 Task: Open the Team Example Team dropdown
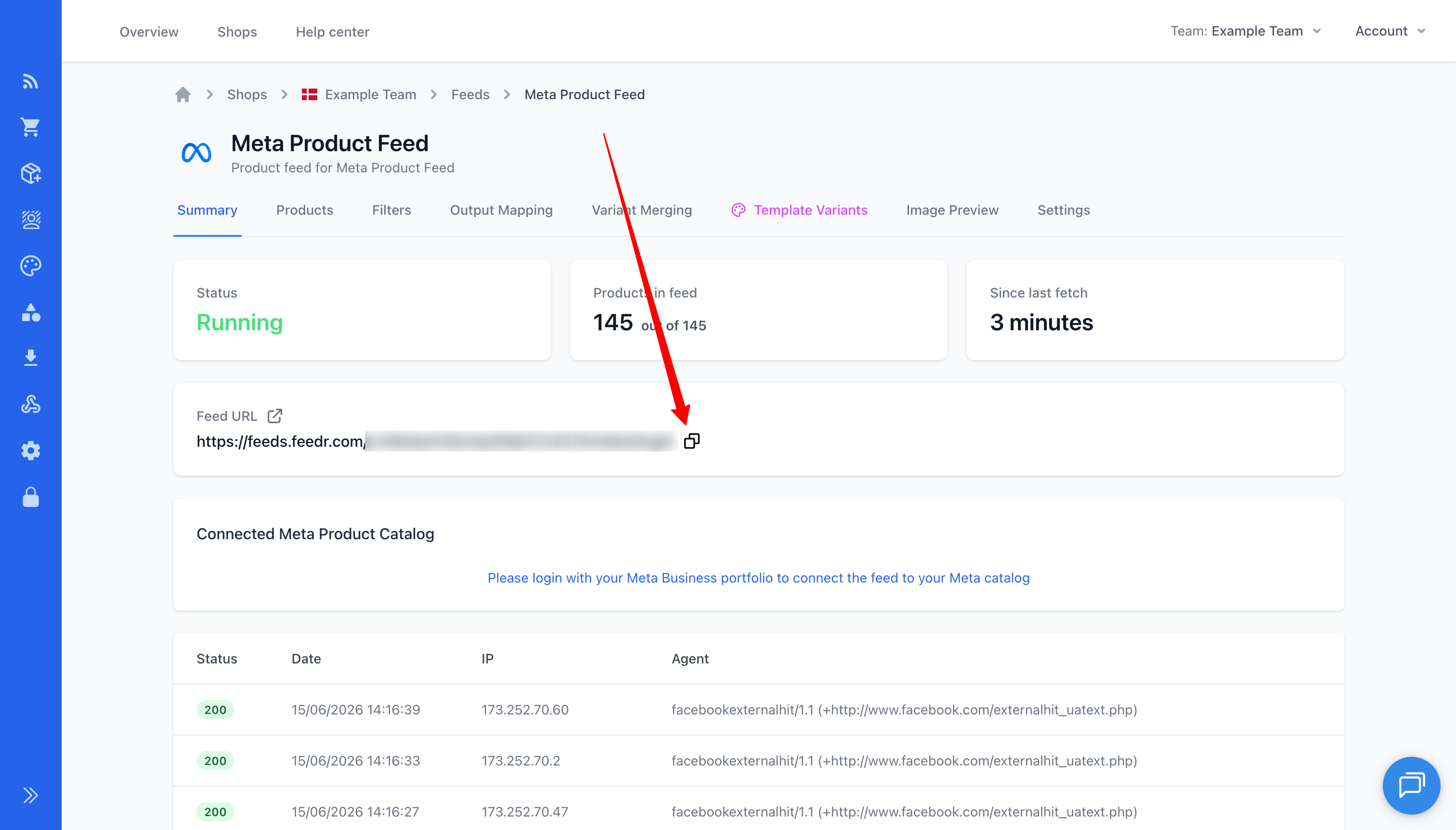[1246, 31]
